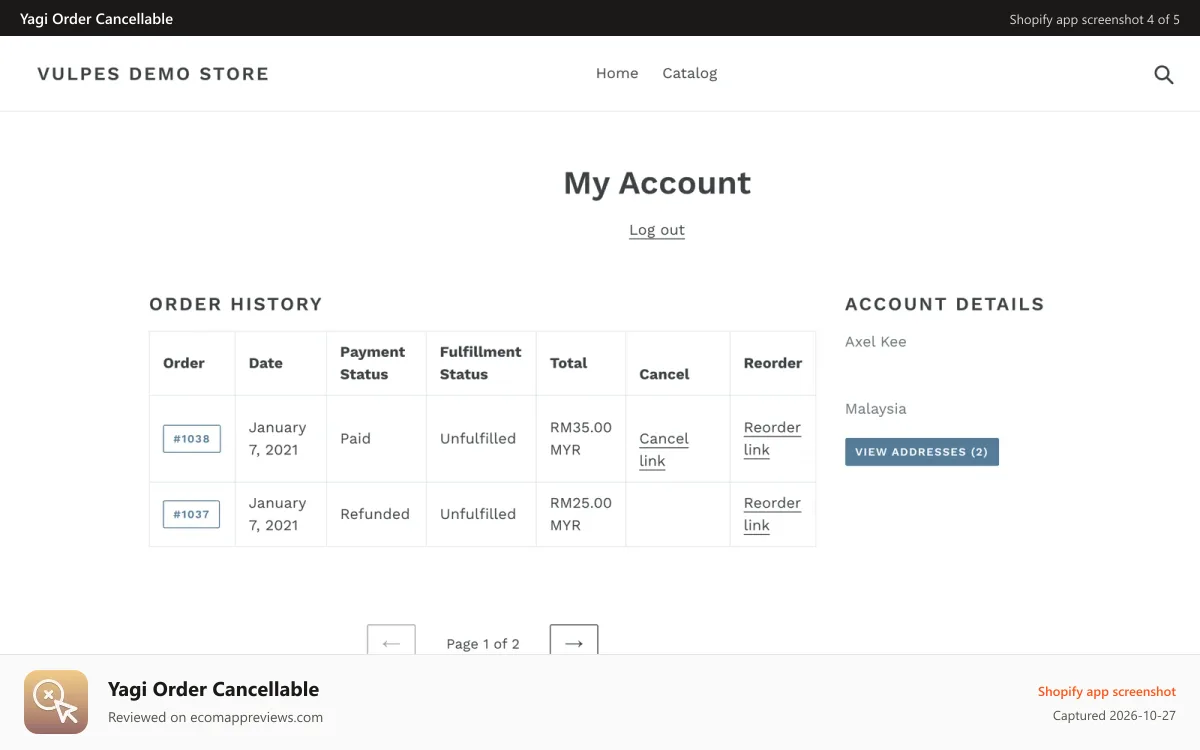Open order #1037
Image resolution: width=1200 pixels, height=750 pixels.
191,514
